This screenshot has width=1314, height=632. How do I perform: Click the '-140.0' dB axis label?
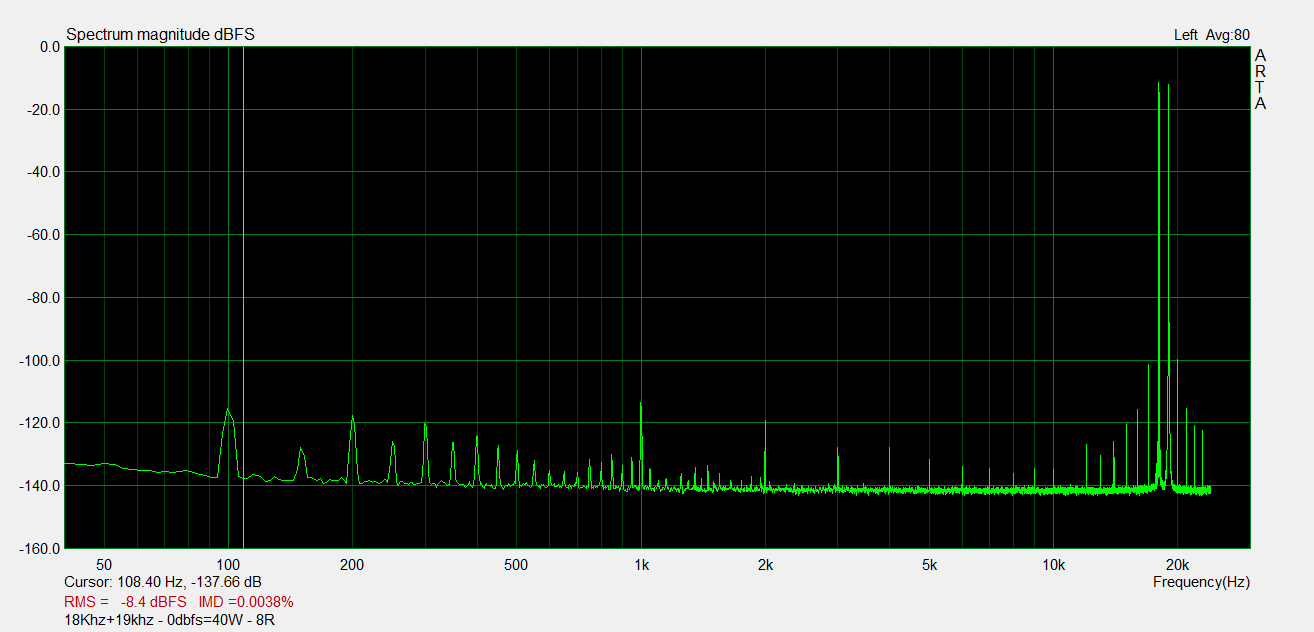click(41, 486)
